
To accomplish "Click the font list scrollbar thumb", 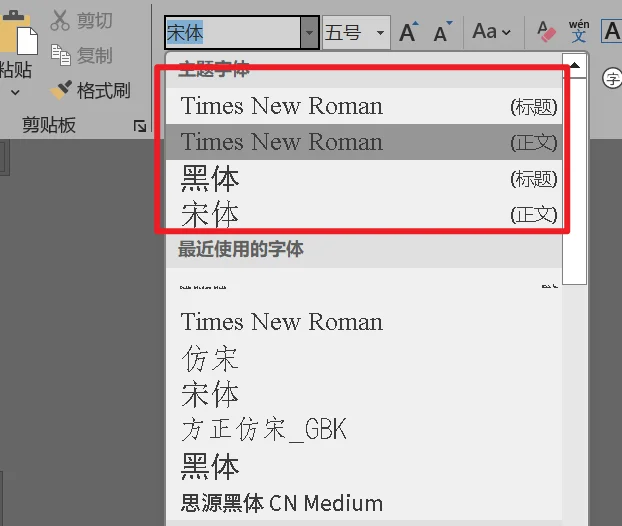I will (x=574, y=181).
